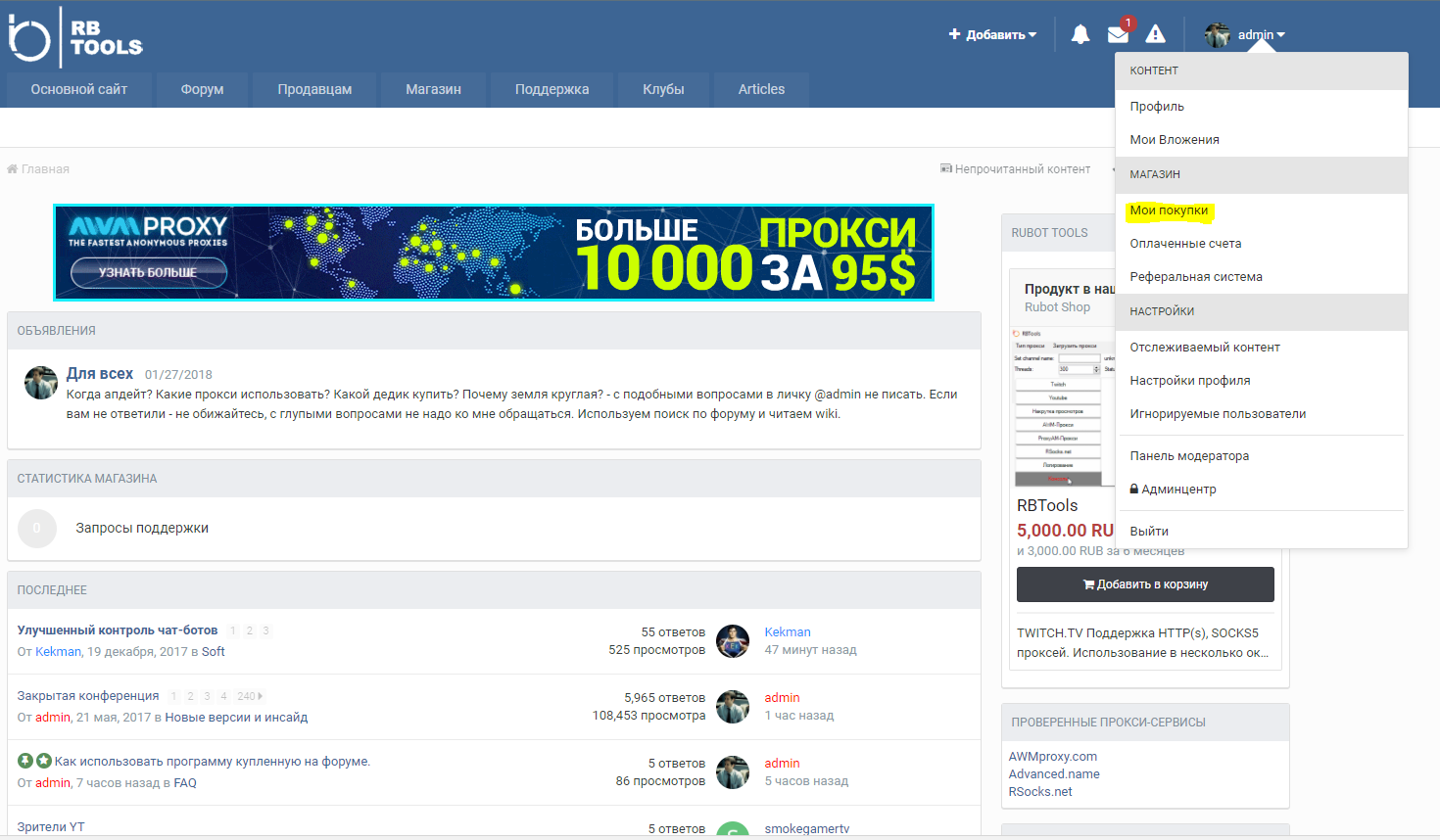The height and width of the screenshot is (840, 1440).
Task: Open the messages envelope inbox
Action: coord(1118,35)
